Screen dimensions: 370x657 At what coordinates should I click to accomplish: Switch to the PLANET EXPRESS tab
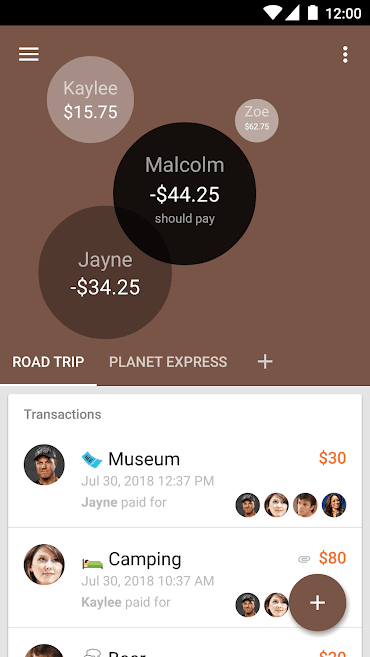(168, 362)
